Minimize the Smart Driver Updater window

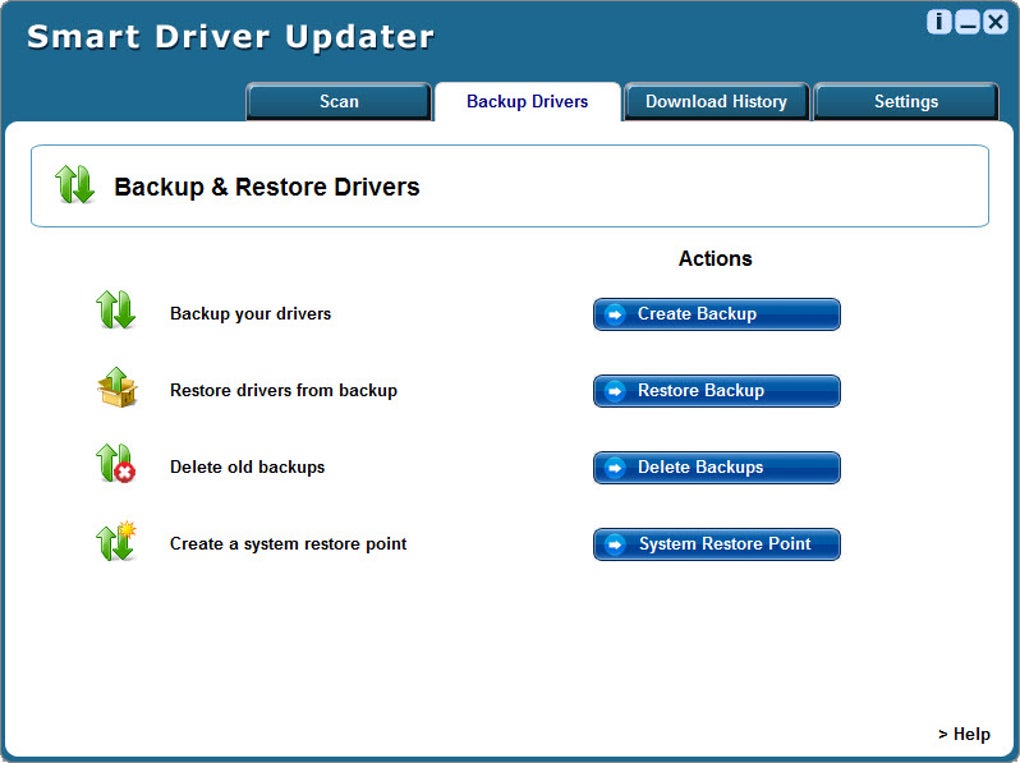[967, 21]
